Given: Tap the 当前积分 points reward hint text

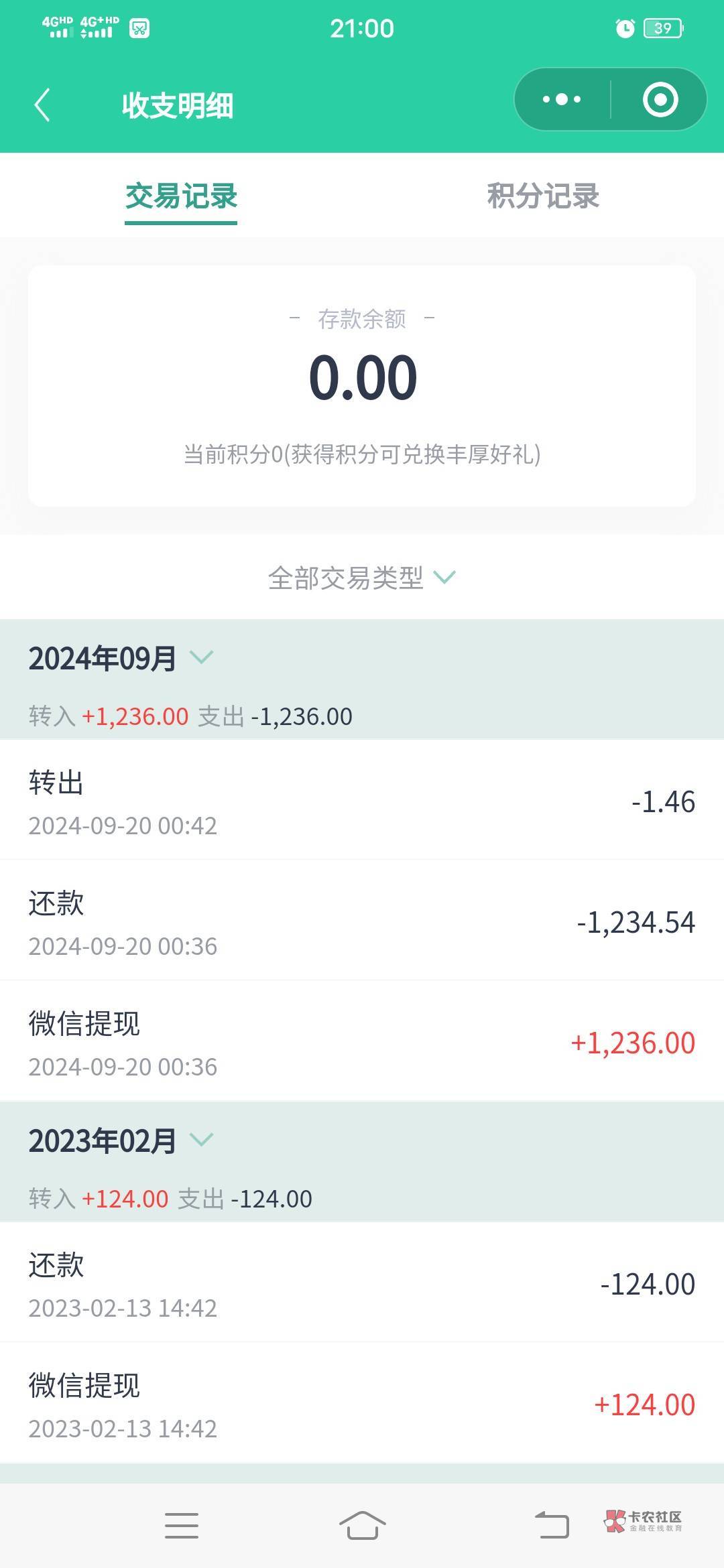Looking at the screenshot, I should click(362, 454).
